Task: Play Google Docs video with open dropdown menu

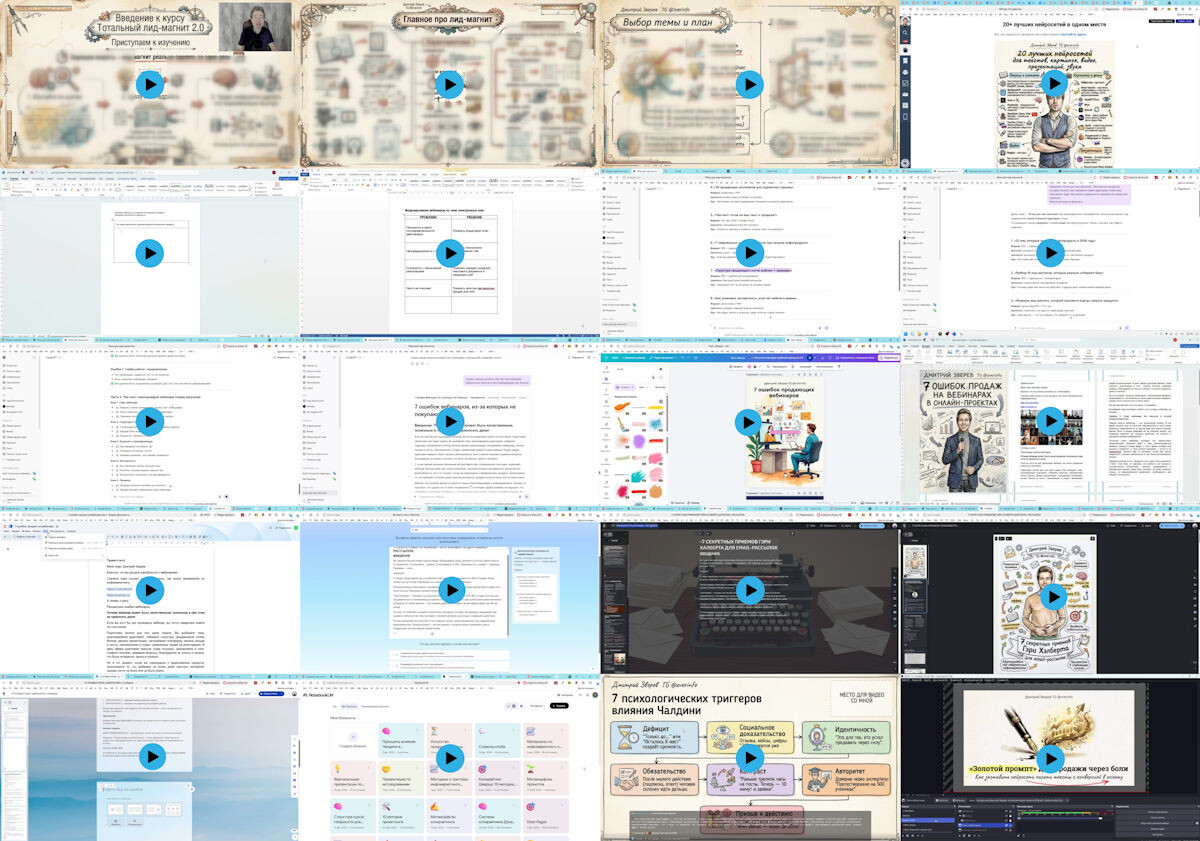Action: pos(150,589)
